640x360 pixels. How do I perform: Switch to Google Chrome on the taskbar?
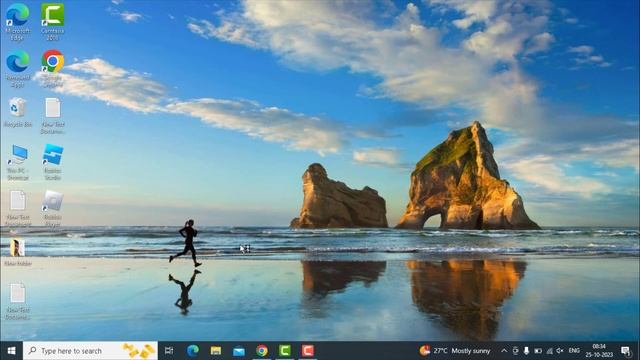click(x=262, y=351)
